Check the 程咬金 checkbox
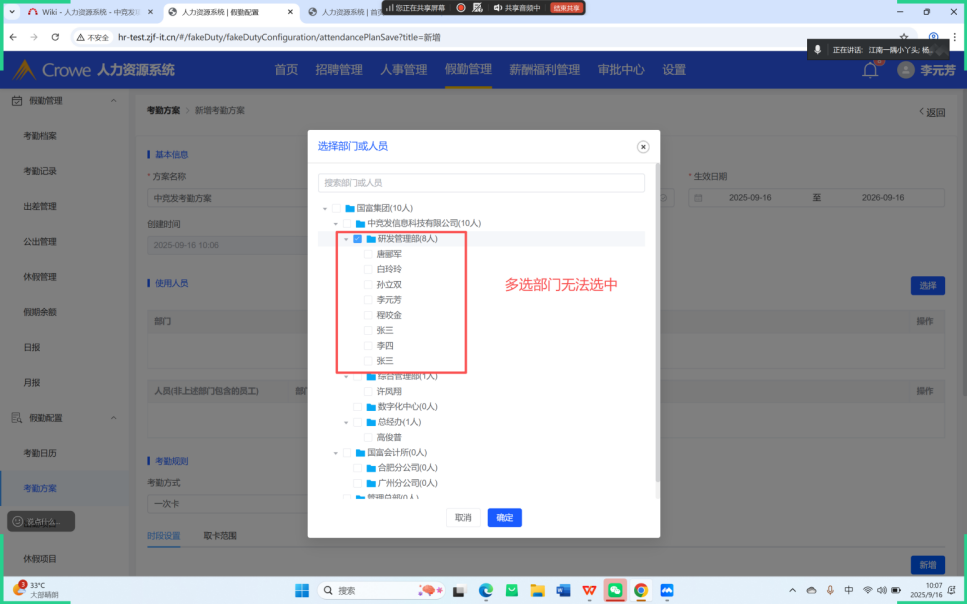This screenshot has height=605, width=968. (369, 315)
